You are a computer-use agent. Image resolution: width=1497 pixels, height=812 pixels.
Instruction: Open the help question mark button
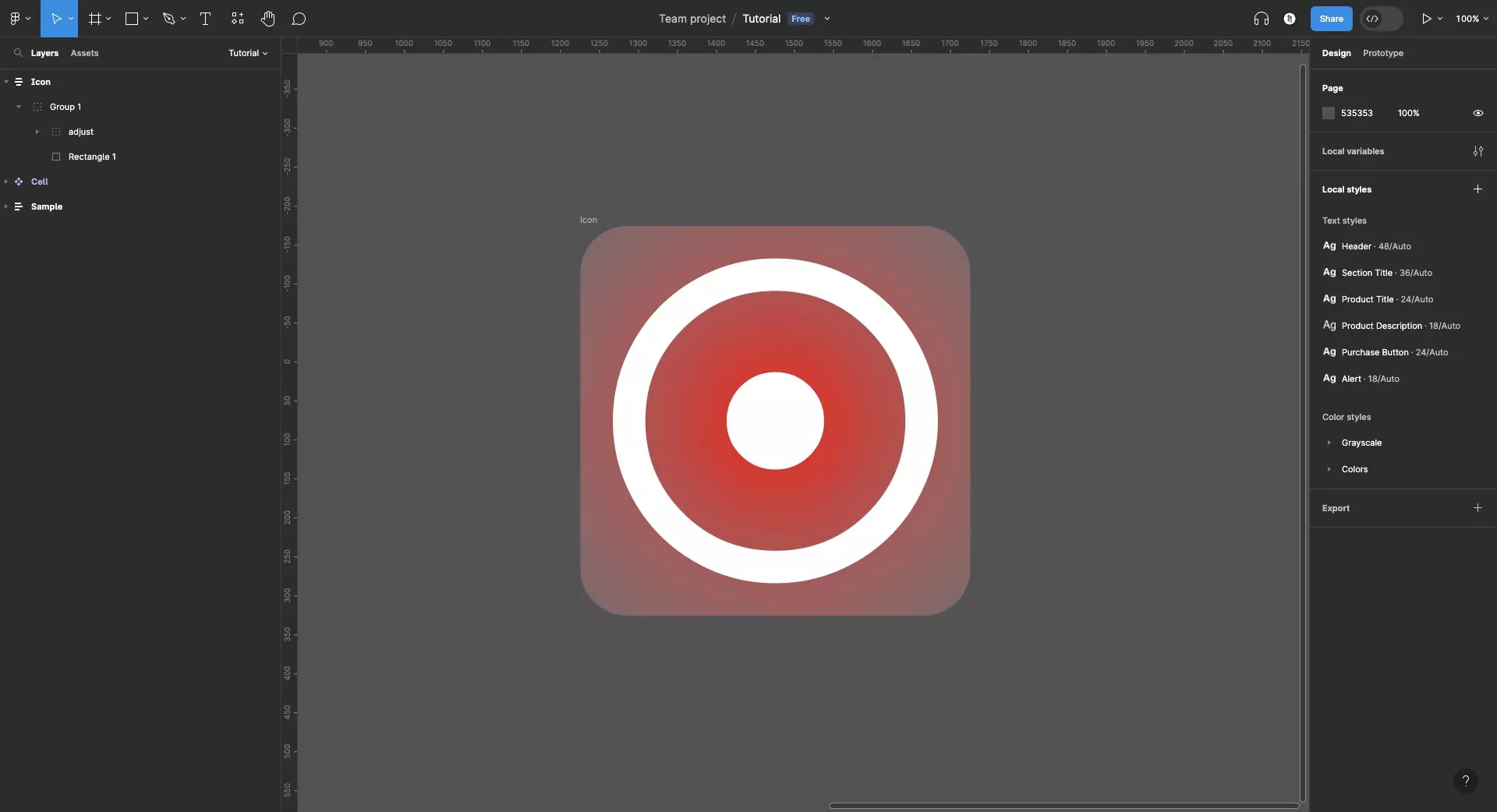1466,781
